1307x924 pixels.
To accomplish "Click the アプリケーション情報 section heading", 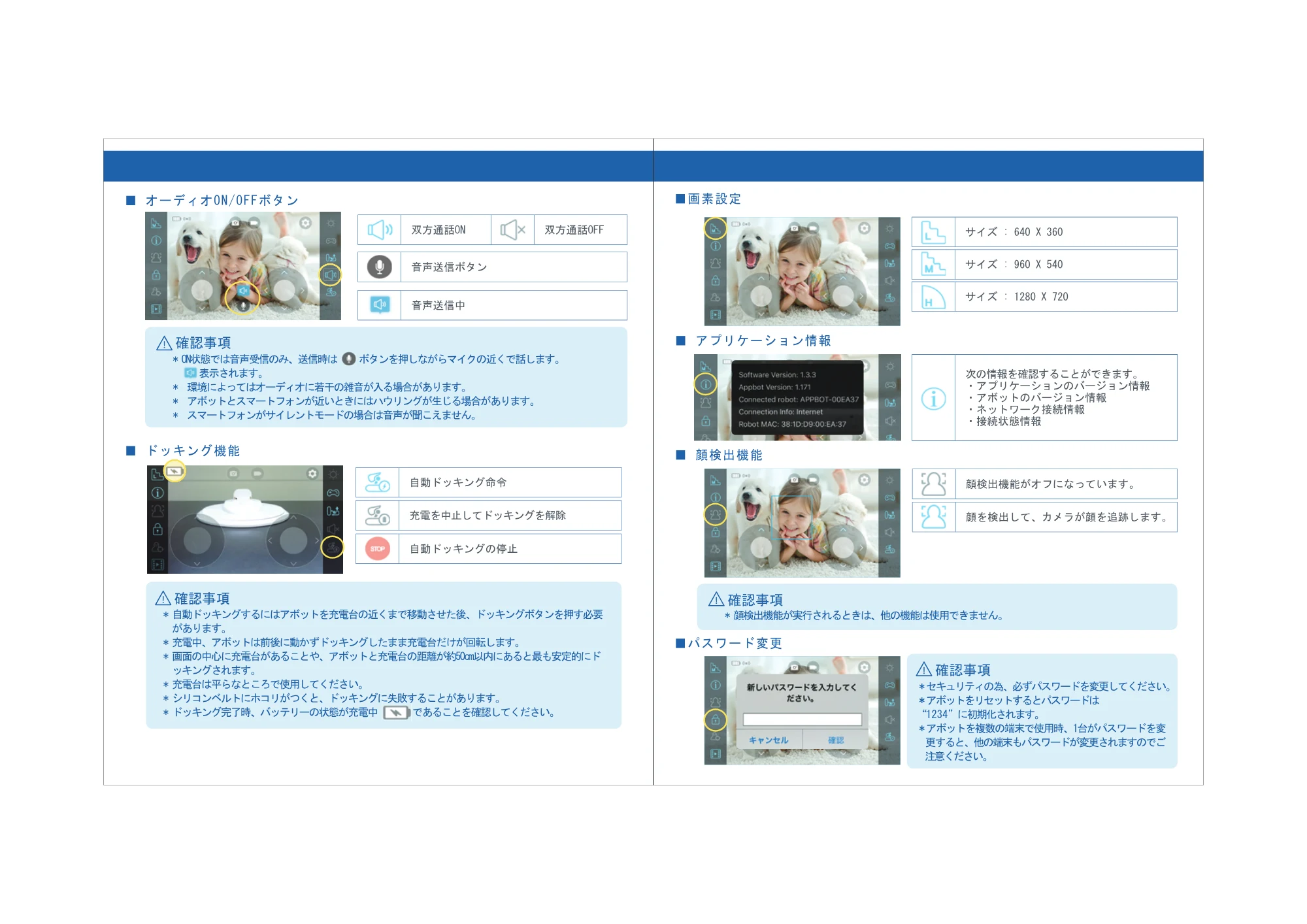I will (x=763, y=340).
